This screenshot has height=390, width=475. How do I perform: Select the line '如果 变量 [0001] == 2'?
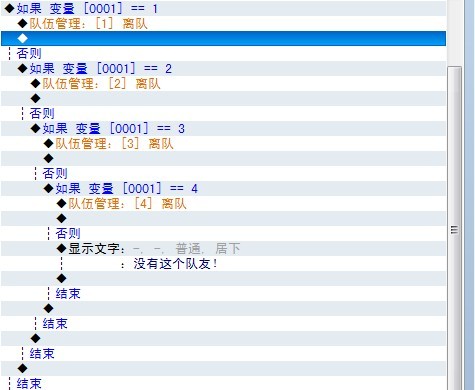223,69
